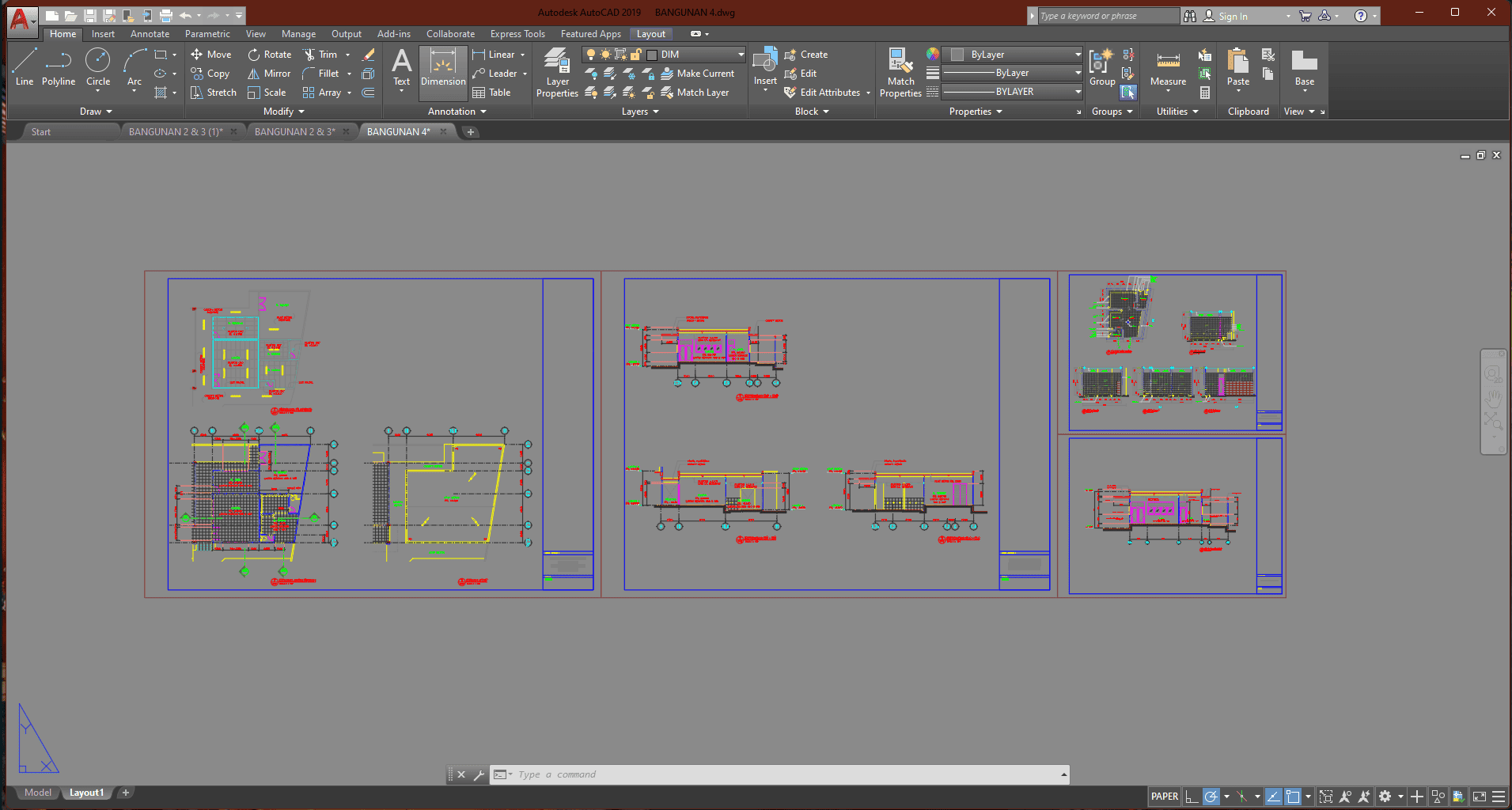
Task: Expand the Modify panel
Action: click(284, 112)
